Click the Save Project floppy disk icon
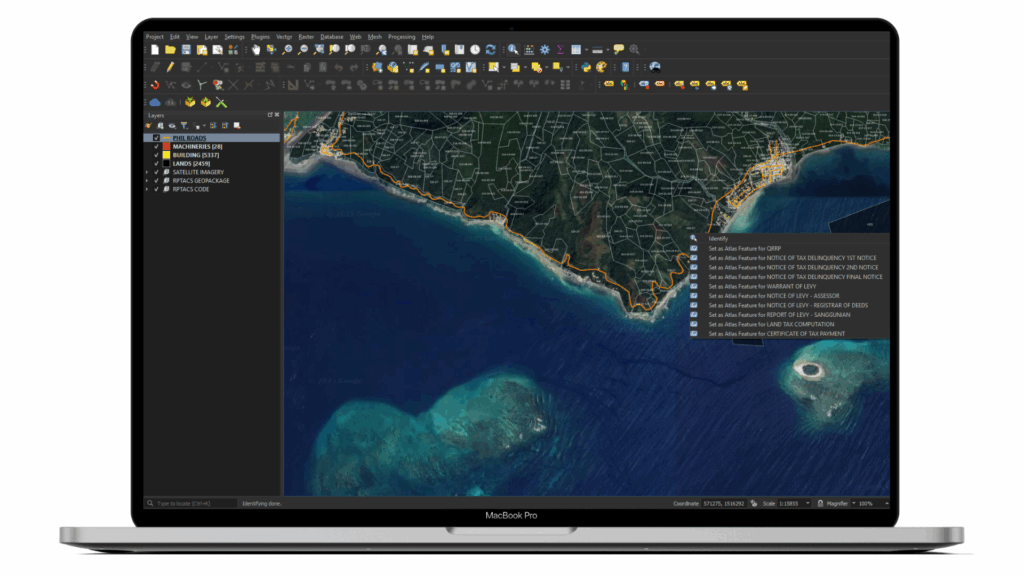This screenshot has height=576, width=1024. coord(186,49)
